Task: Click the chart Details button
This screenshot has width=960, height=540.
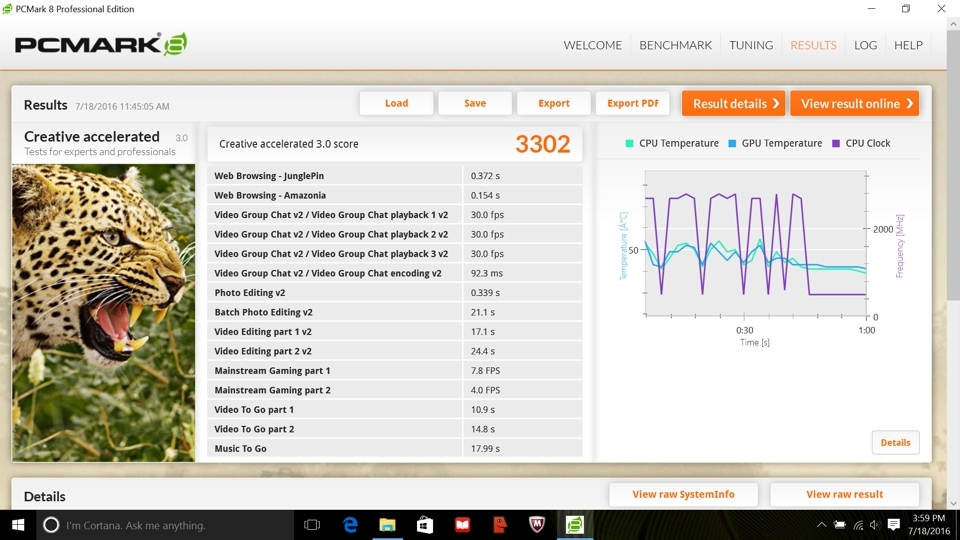Action: pos(895,443)
